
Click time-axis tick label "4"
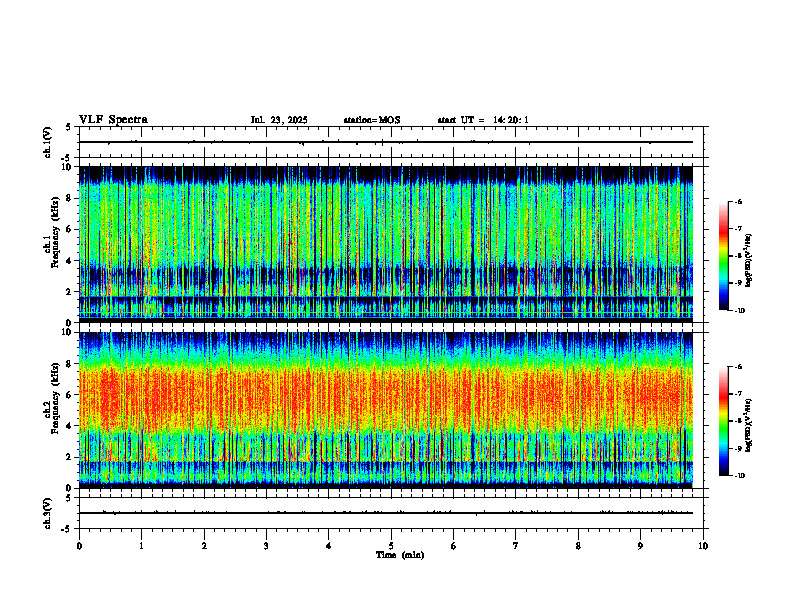[329, 546]
